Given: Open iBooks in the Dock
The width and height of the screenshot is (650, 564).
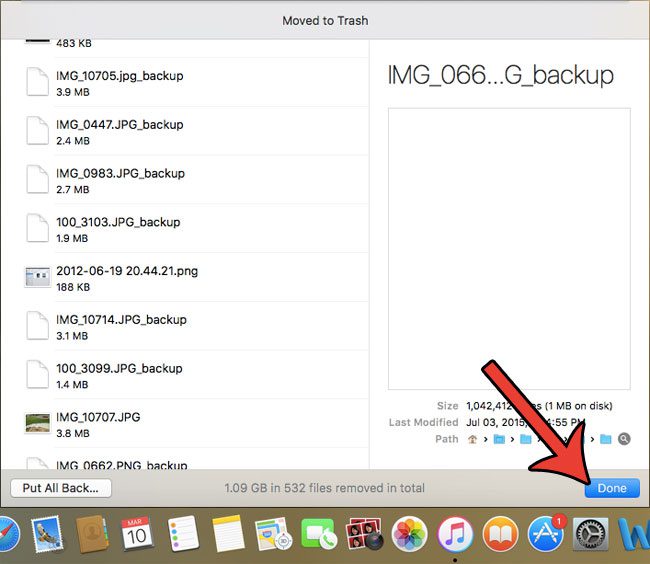Looking at the screenshot, I should pos(501,534).
